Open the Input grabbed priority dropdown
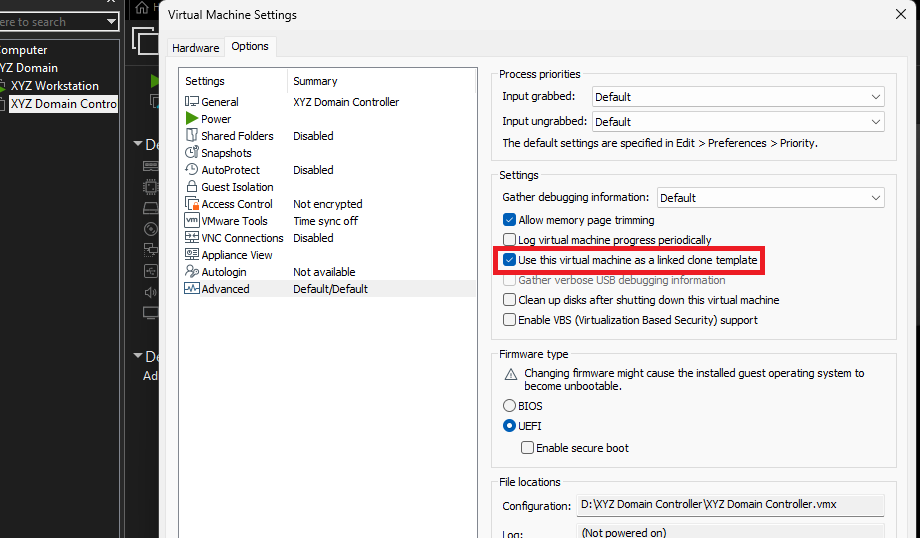The width and height of the screenshot is (920, 538). pyautogui.click(x=738, y=97)
